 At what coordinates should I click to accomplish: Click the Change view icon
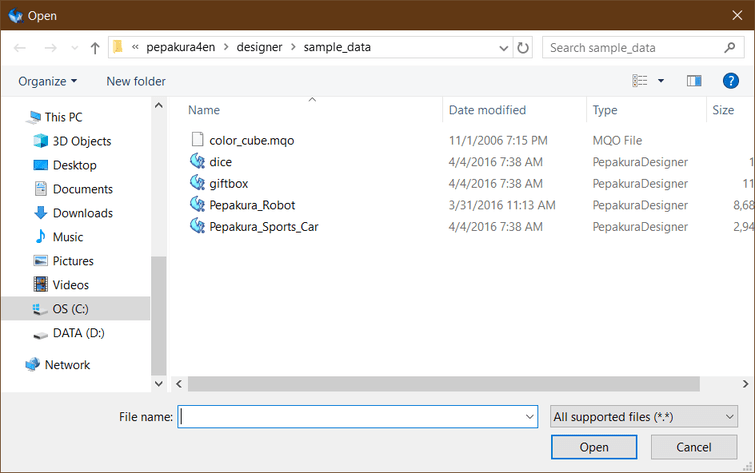coord(640,81)
